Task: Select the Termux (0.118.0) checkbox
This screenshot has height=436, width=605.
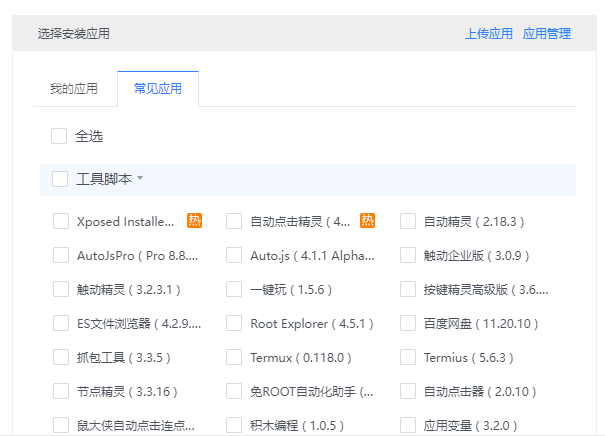Action: click(x=234, y=357)
